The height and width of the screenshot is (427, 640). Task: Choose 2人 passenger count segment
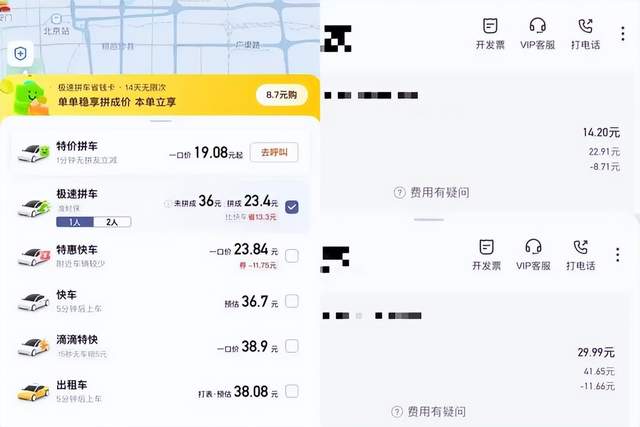tap(112, 222)
